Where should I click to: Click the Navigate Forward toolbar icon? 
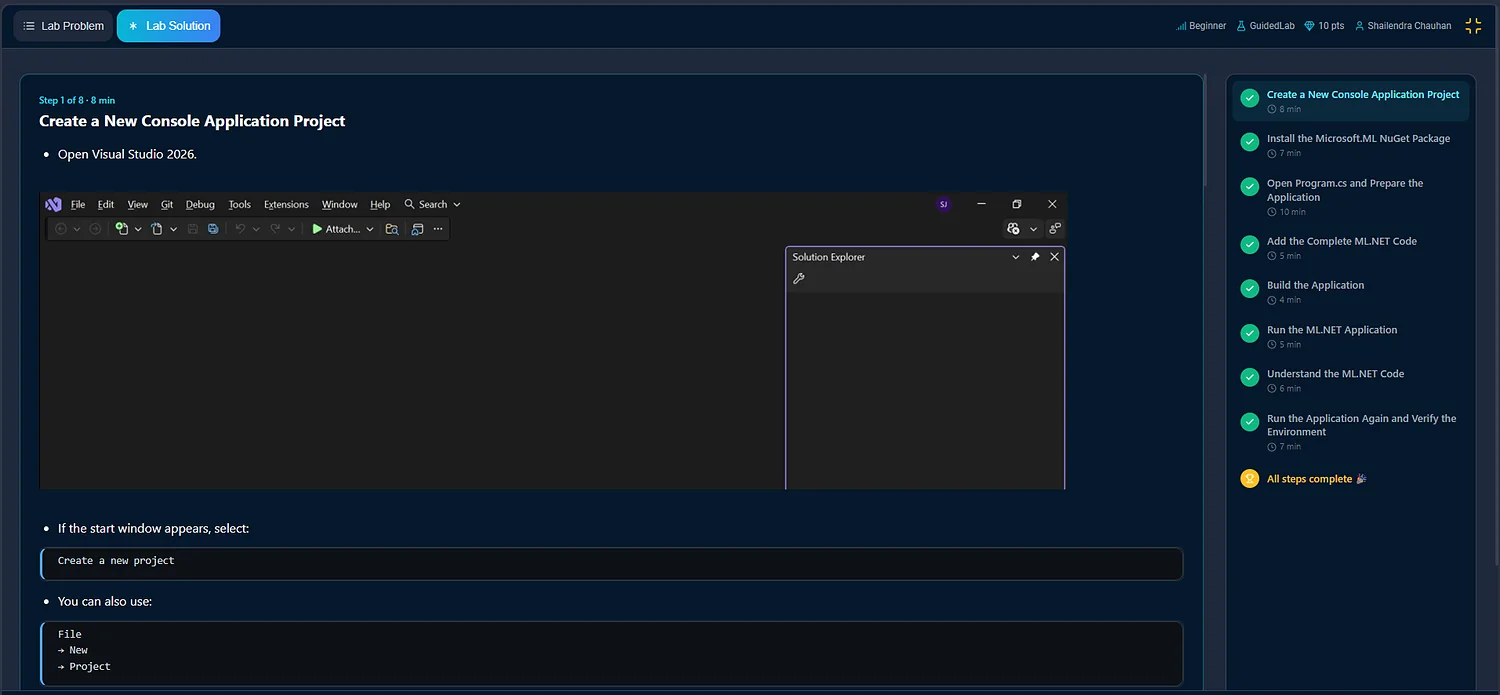[x=95, y=229]
